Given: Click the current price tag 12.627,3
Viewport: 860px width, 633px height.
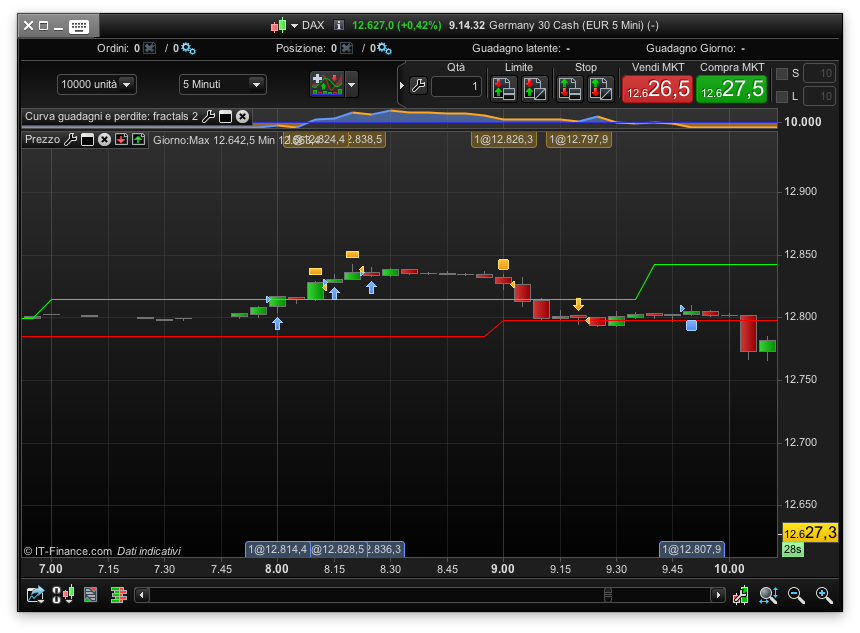Looking at the screenshot, I should click(810, 532).
